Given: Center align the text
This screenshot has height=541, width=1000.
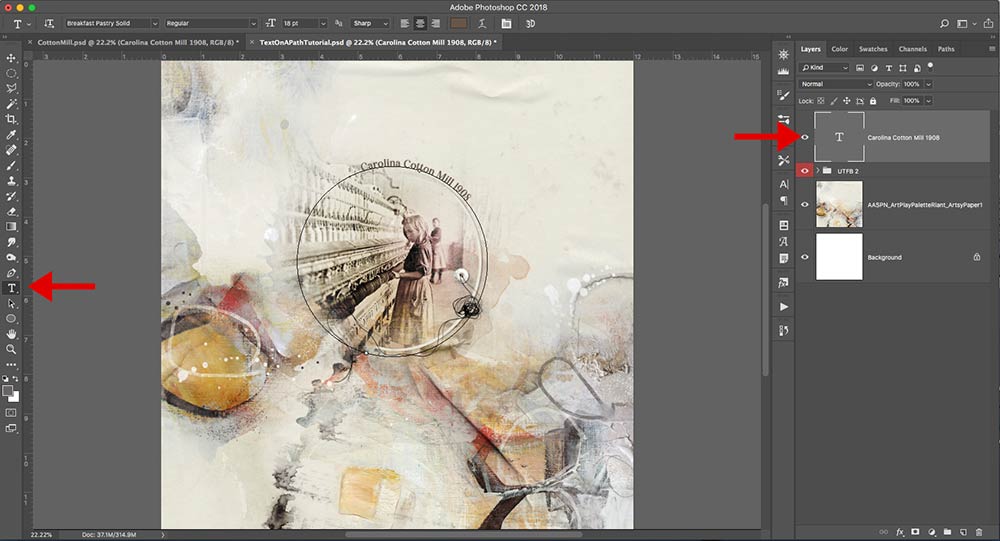Looking at the screenshot, I should (420, 24).
